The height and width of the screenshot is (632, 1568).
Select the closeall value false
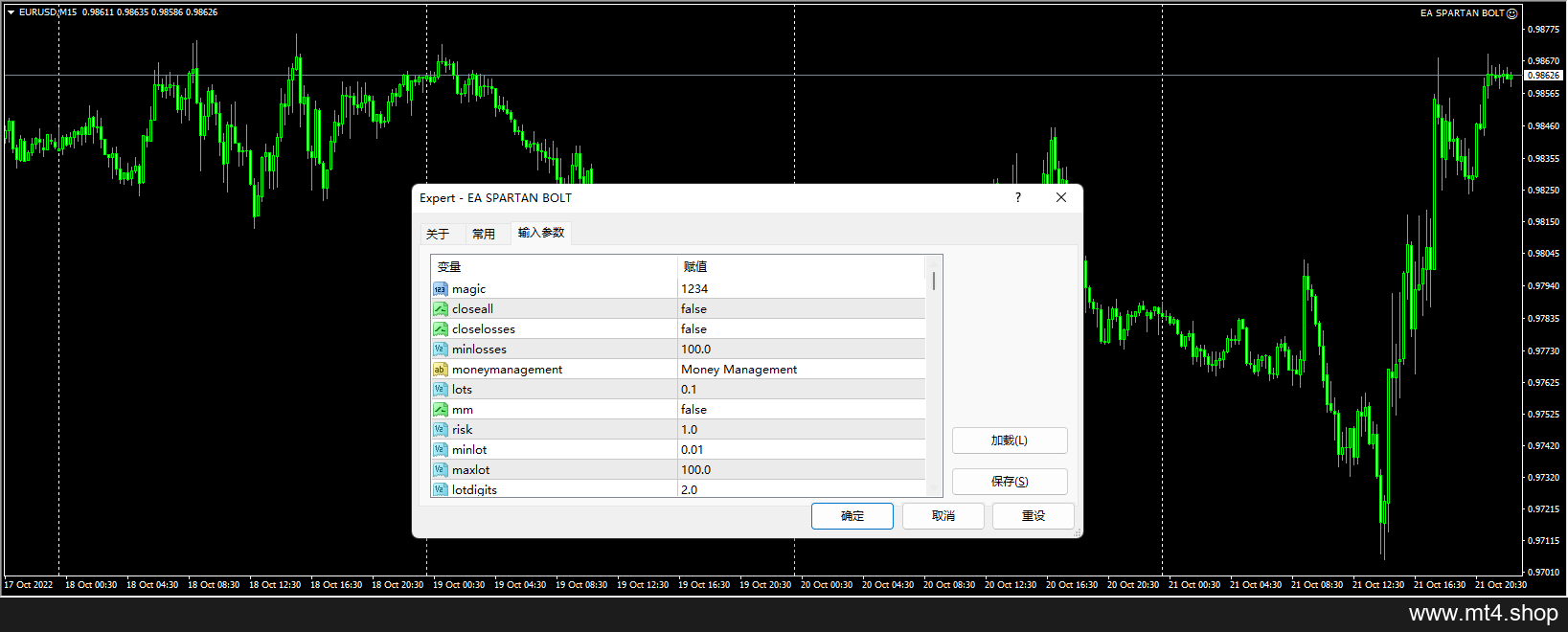(802, 309)
